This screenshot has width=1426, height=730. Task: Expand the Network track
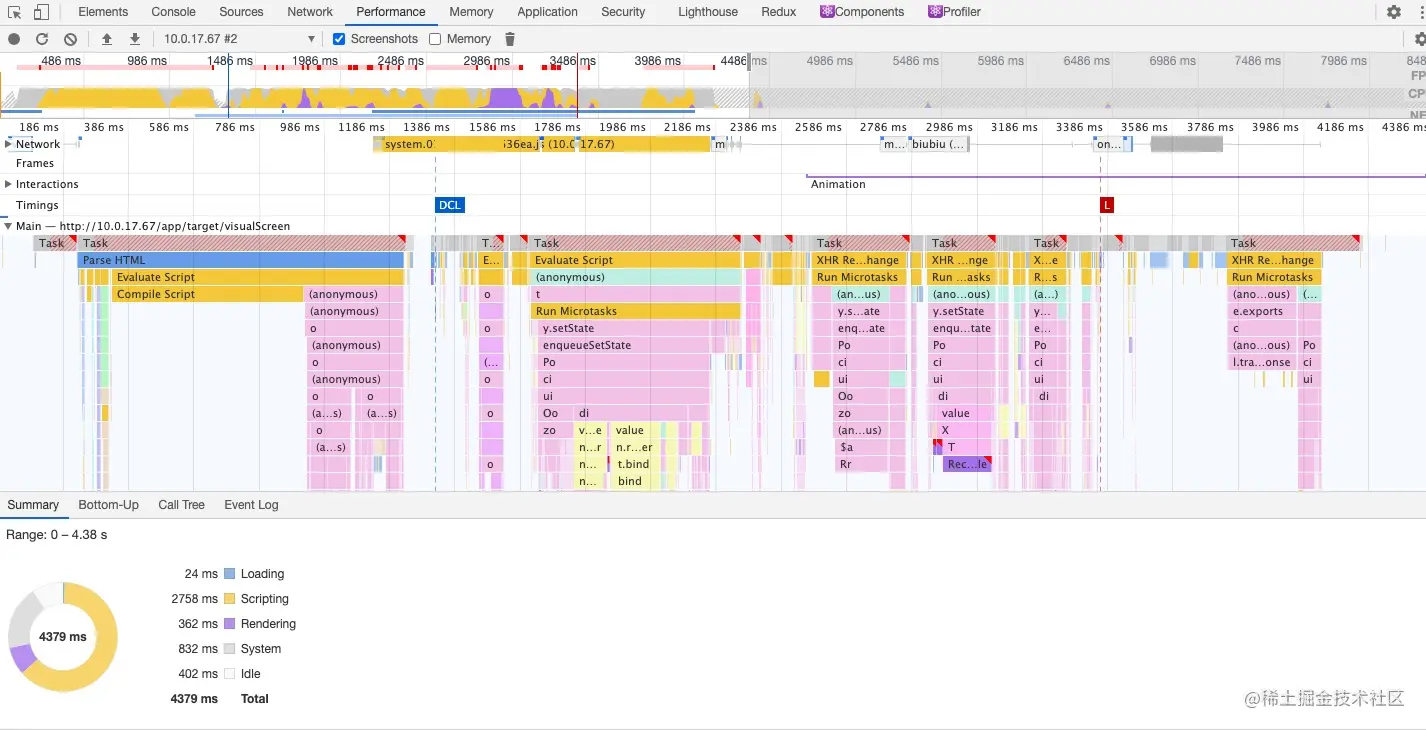click(x=8, y=144)
